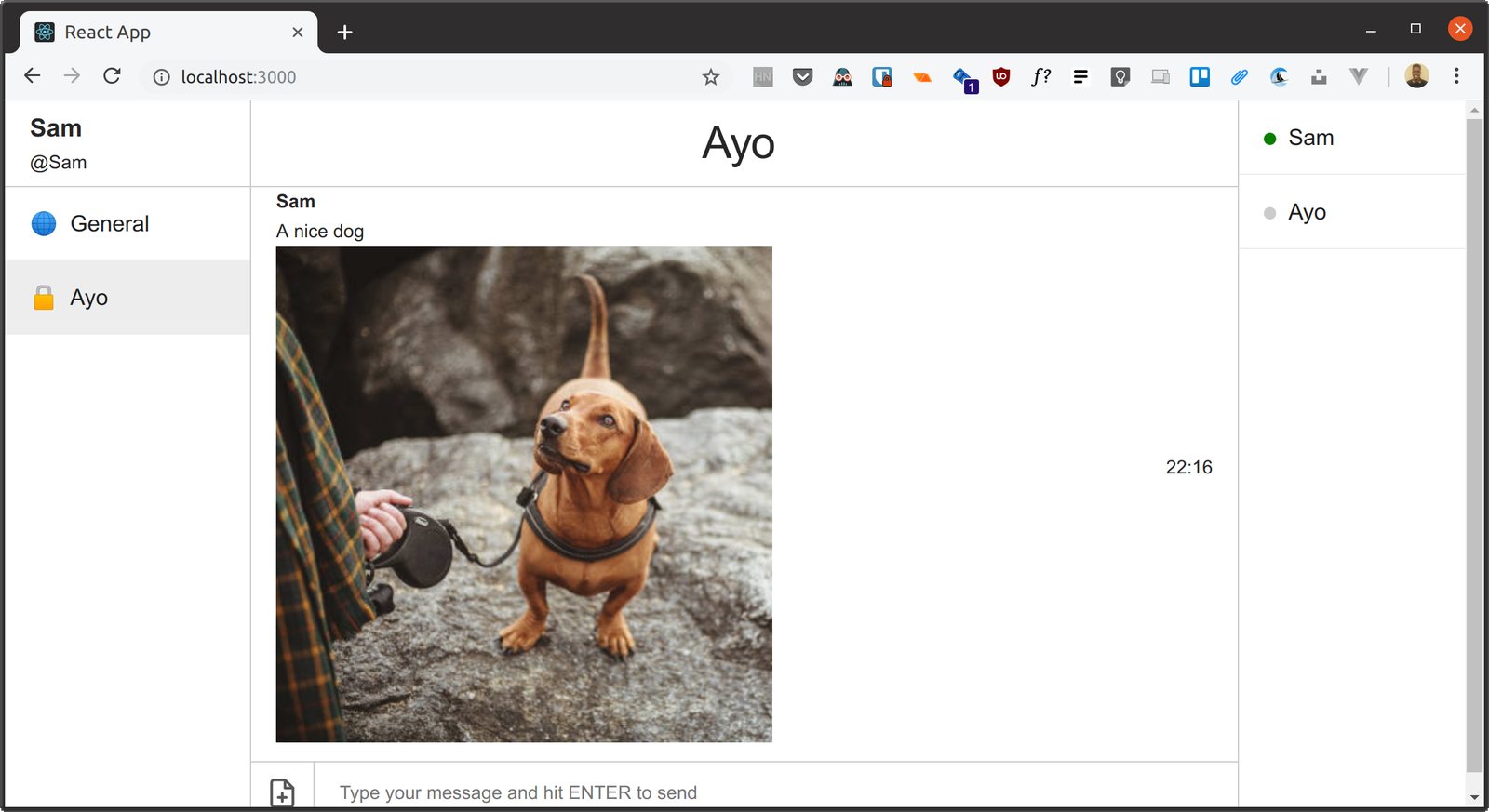1489x812 pixels.
Task: Open the Ayo private room
Action: pos(127,298)
